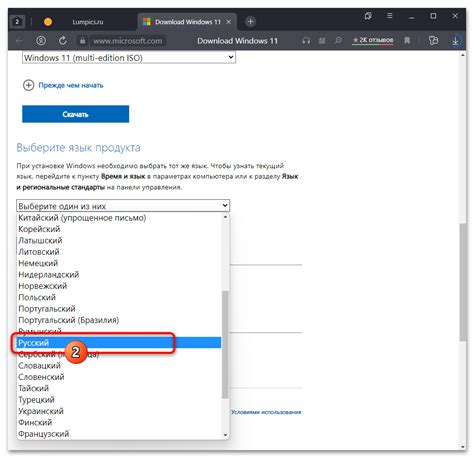Open the Условиями использования link

[x=266, y=412]
